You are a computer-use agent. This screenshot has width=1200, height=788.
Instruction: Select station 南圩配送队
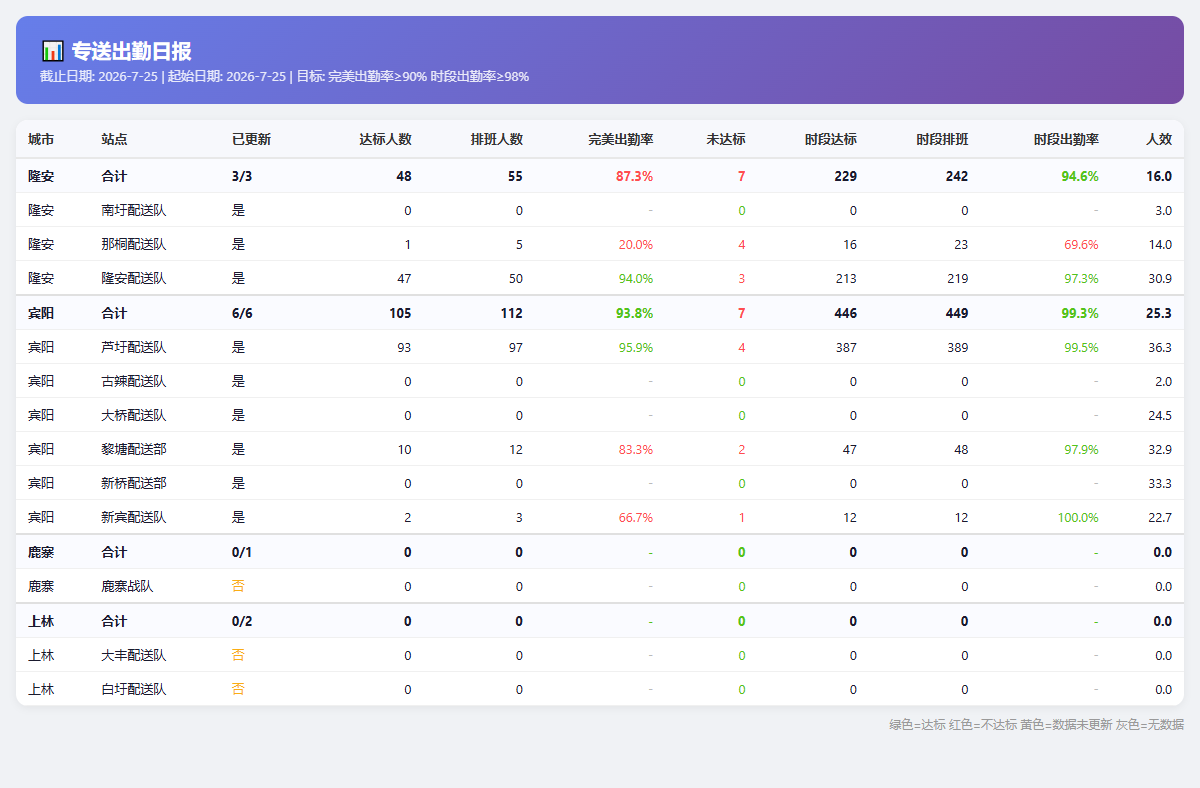134,210
